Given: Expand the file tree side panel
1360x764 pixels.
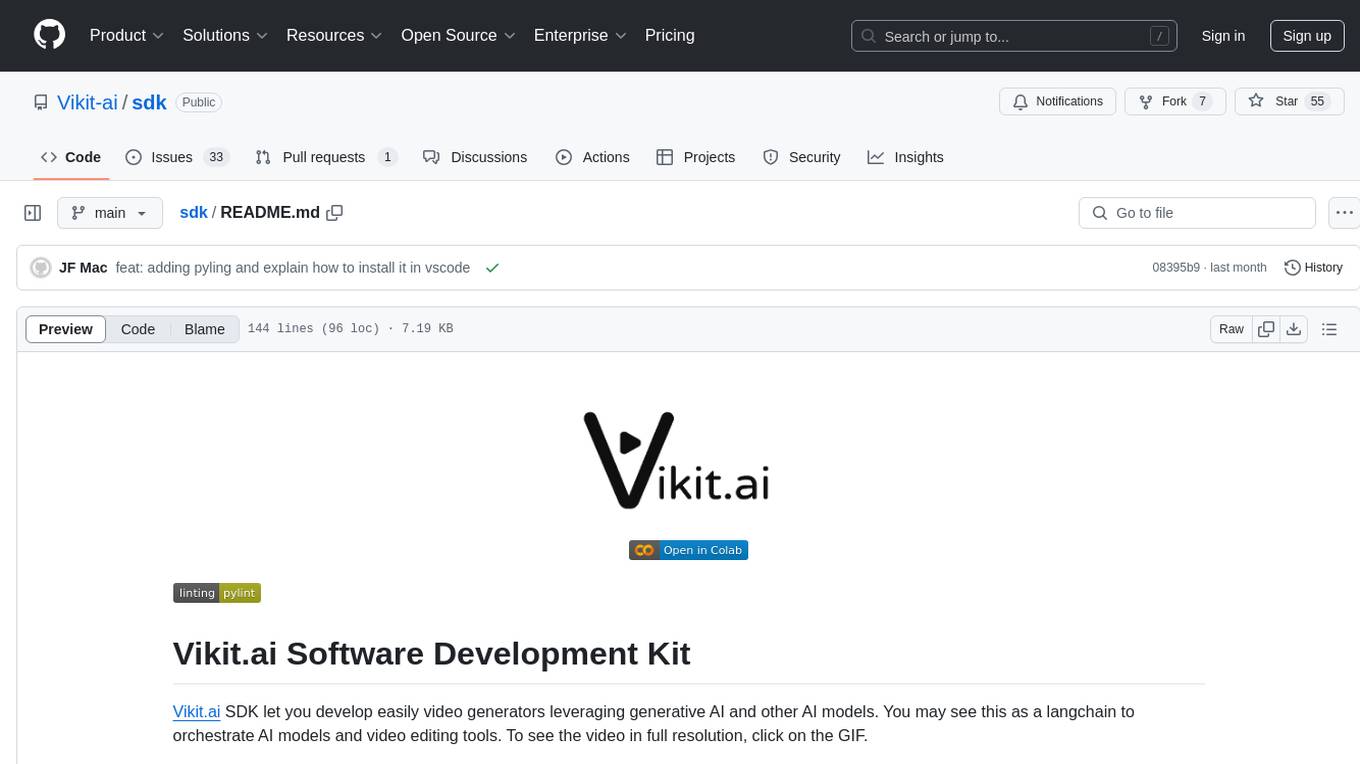Looking at the screenshot, I should pyautogui.click(x=33, y=213).
